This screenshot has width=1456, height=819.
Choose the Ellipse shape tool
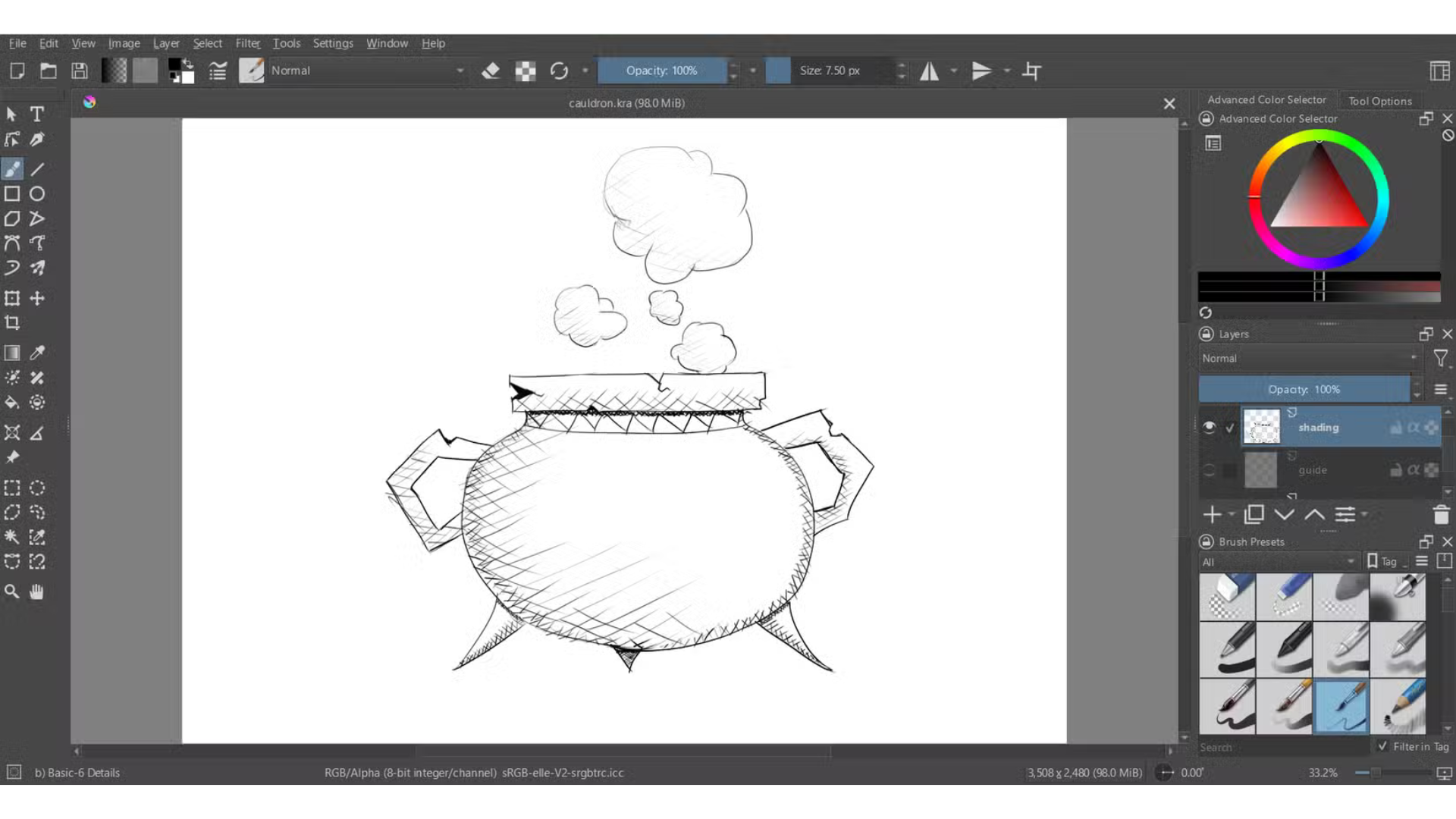36,194
